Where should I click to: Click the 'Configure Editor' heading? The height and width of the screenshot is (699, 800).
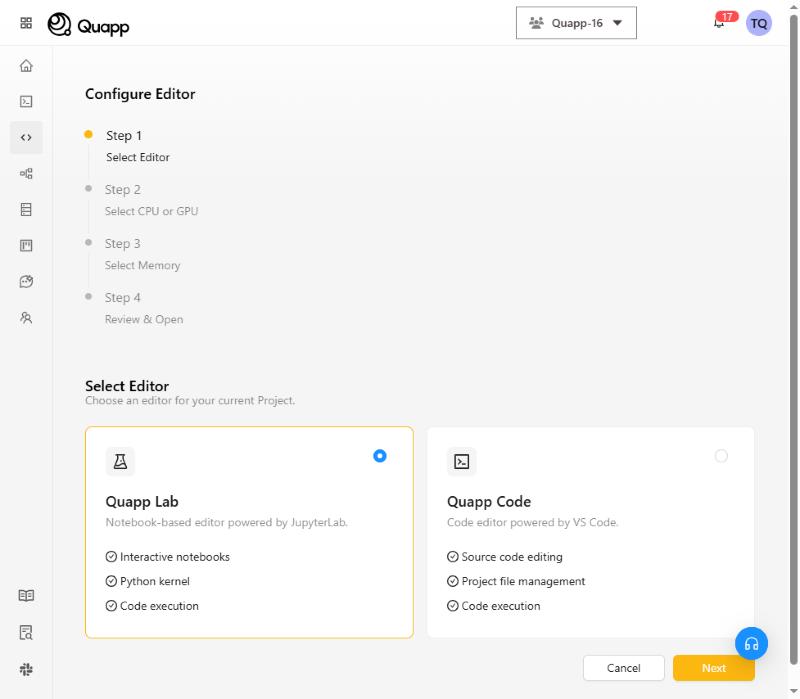click(140, 94)
